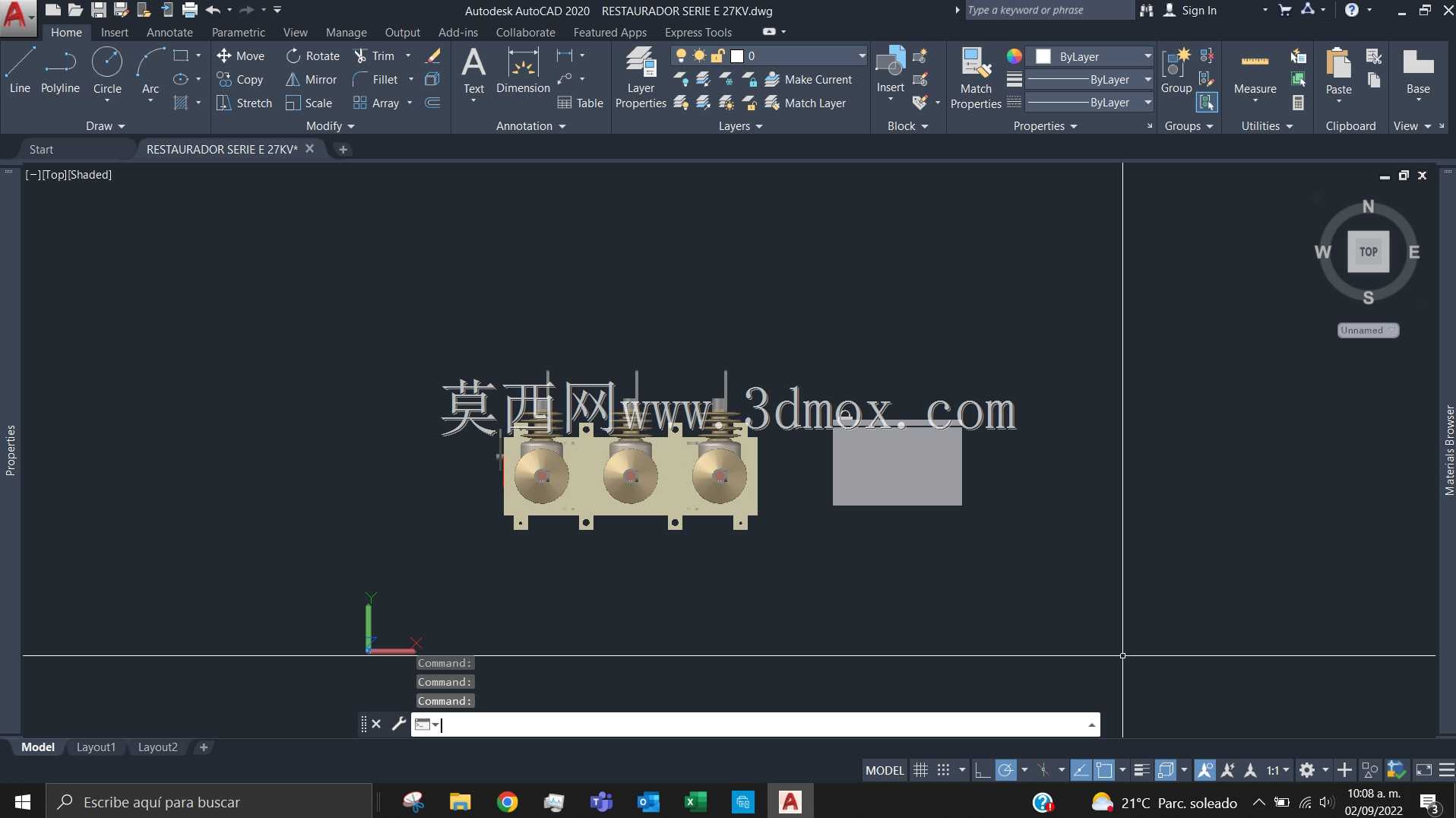This screenshot has width=1456, height=818.
Task: Click the object color wheel swatch
Action: tap(1014, 56)
